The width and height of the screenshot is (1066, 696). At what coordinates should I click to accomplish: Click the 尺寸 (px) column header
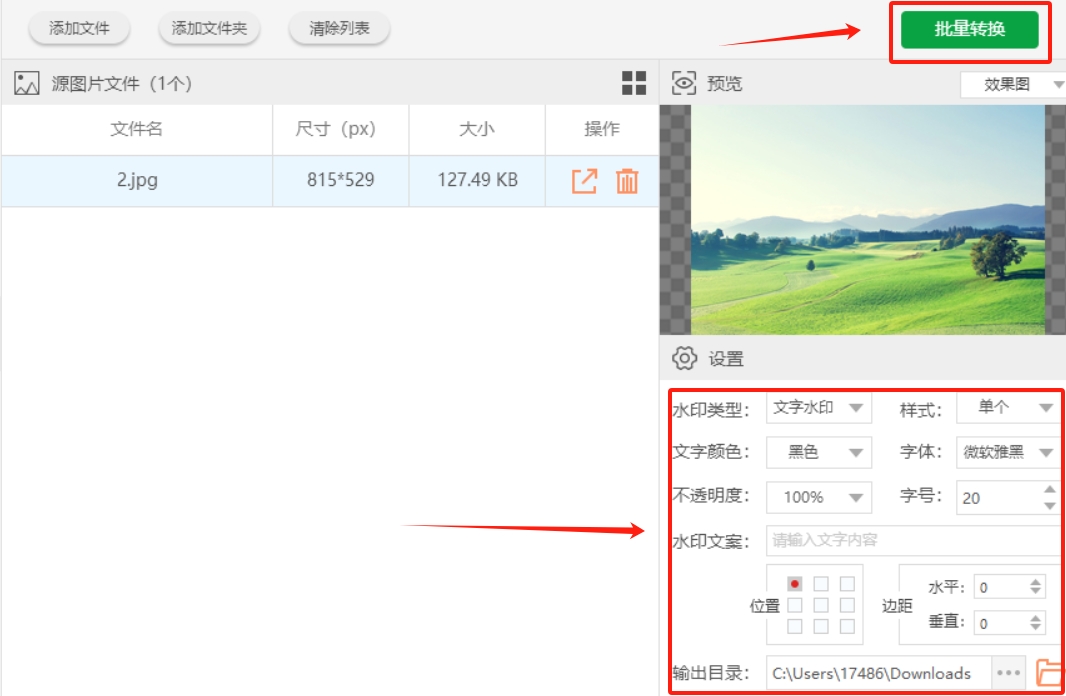(x=341, y=129)
